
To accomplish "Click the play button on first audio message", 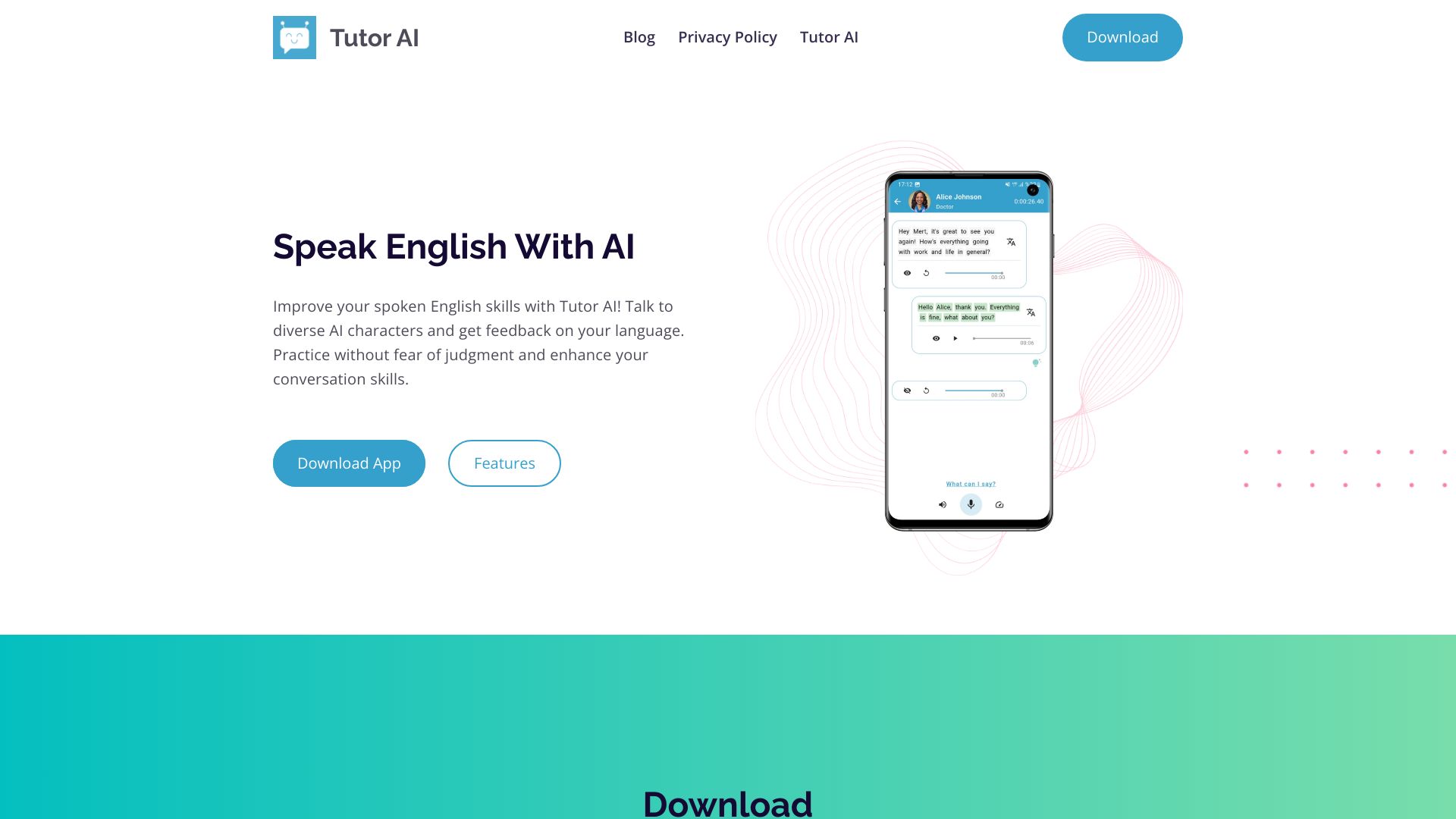I will pos(925,274).
